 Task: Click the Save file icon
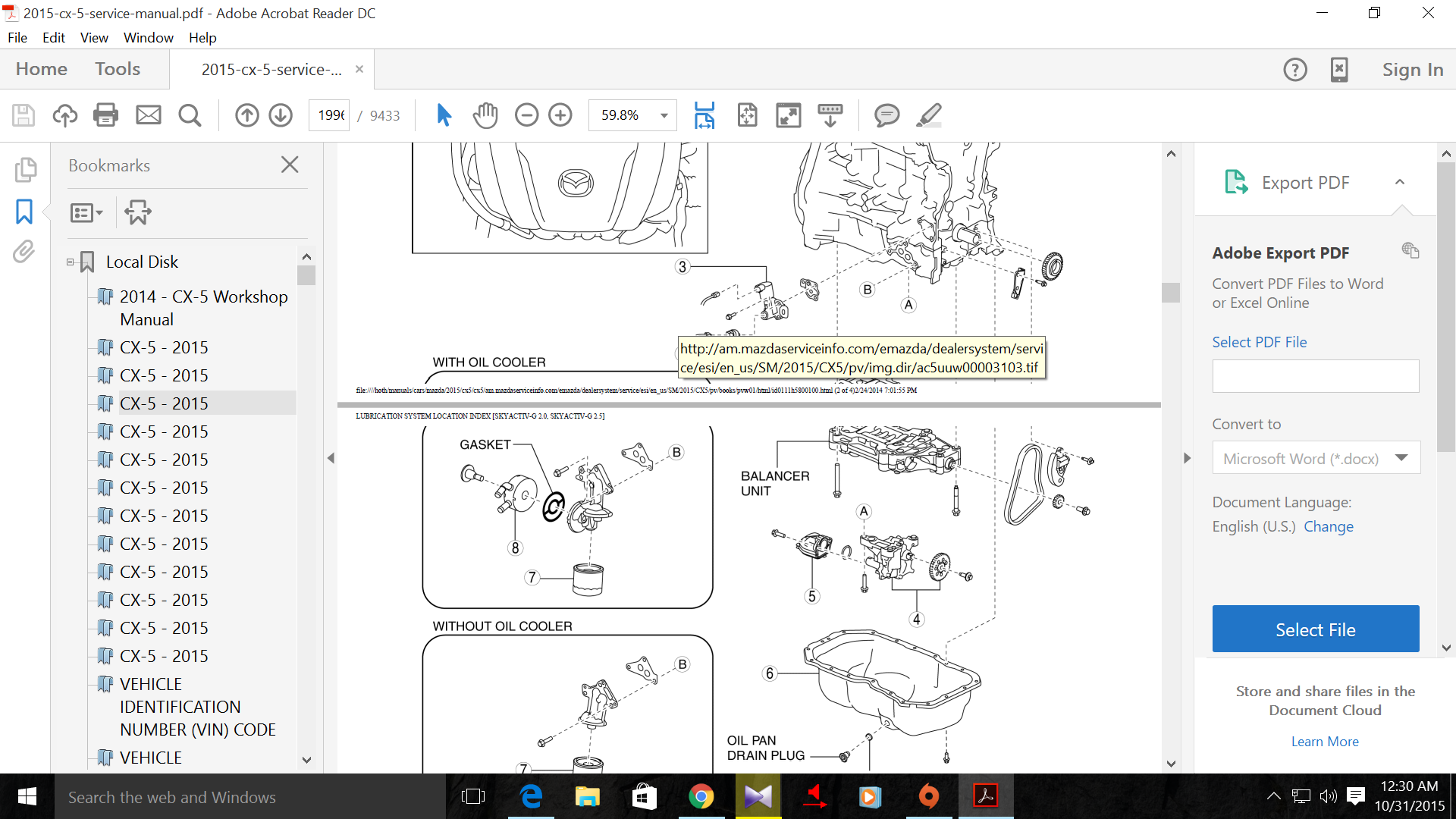[x=24, y=115]
